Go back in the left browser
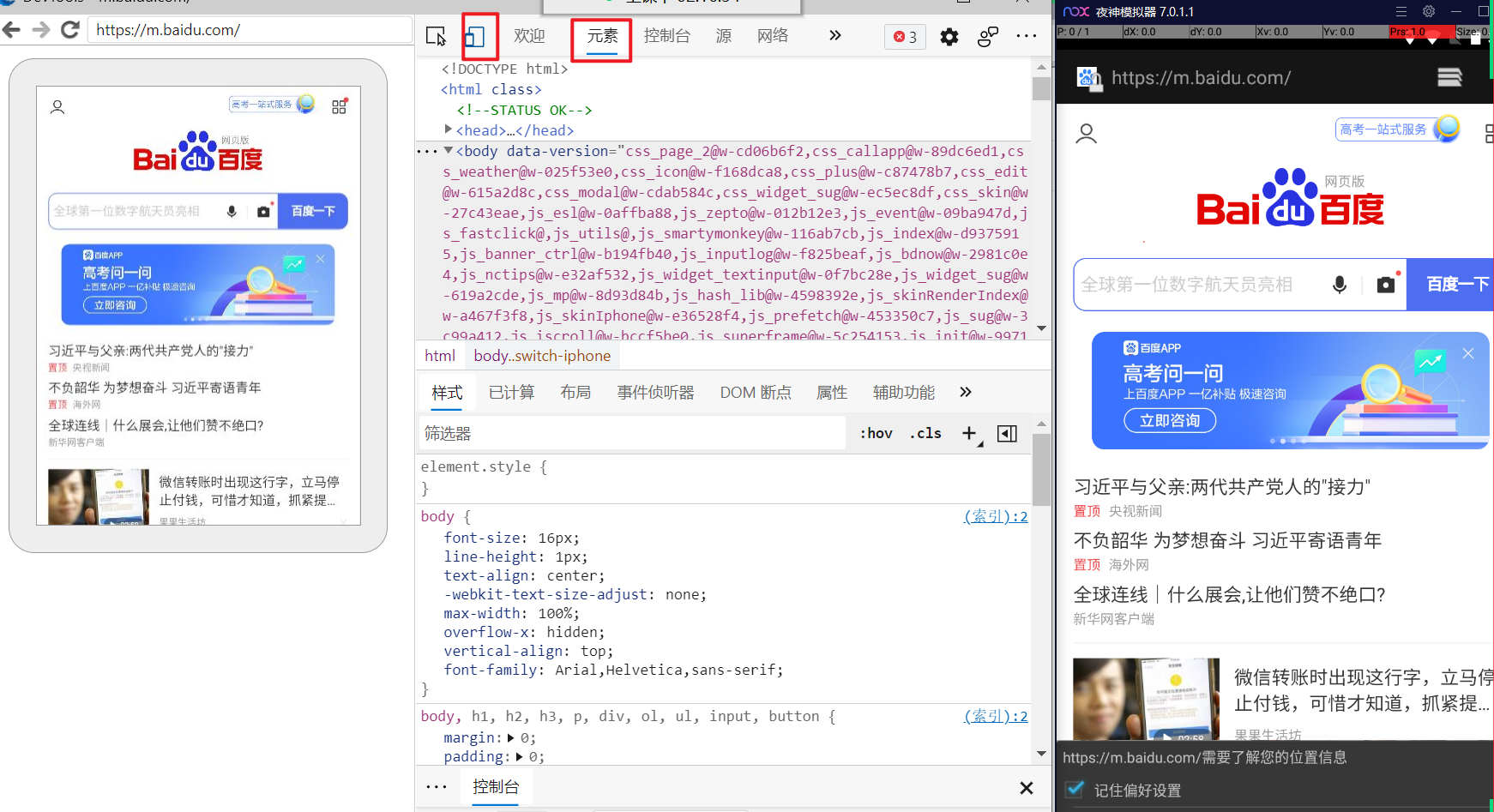 click(x=12, y=30)
